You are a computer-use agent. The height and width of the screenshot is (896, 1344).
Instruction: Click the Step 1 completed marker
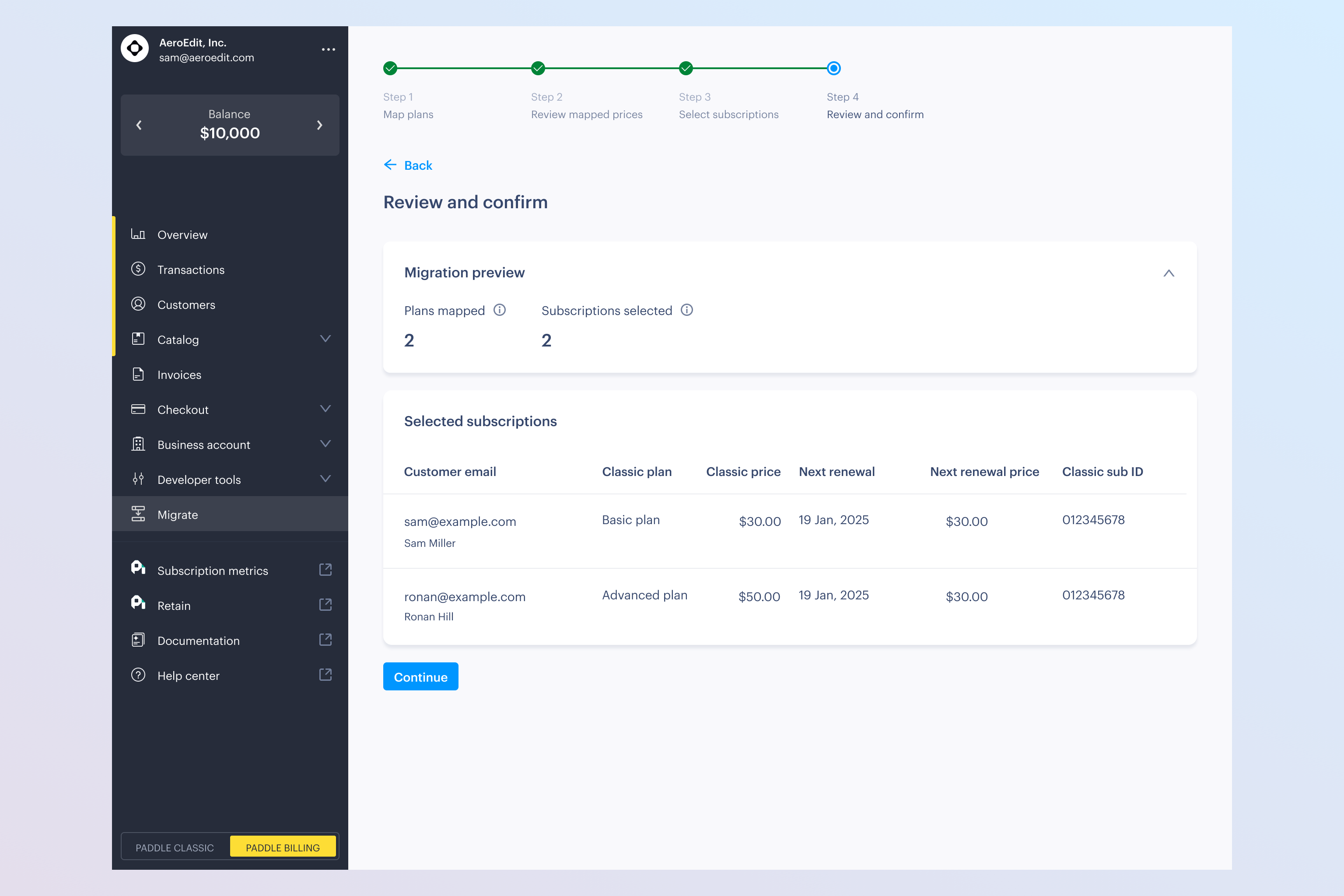[x=390, y=69]
